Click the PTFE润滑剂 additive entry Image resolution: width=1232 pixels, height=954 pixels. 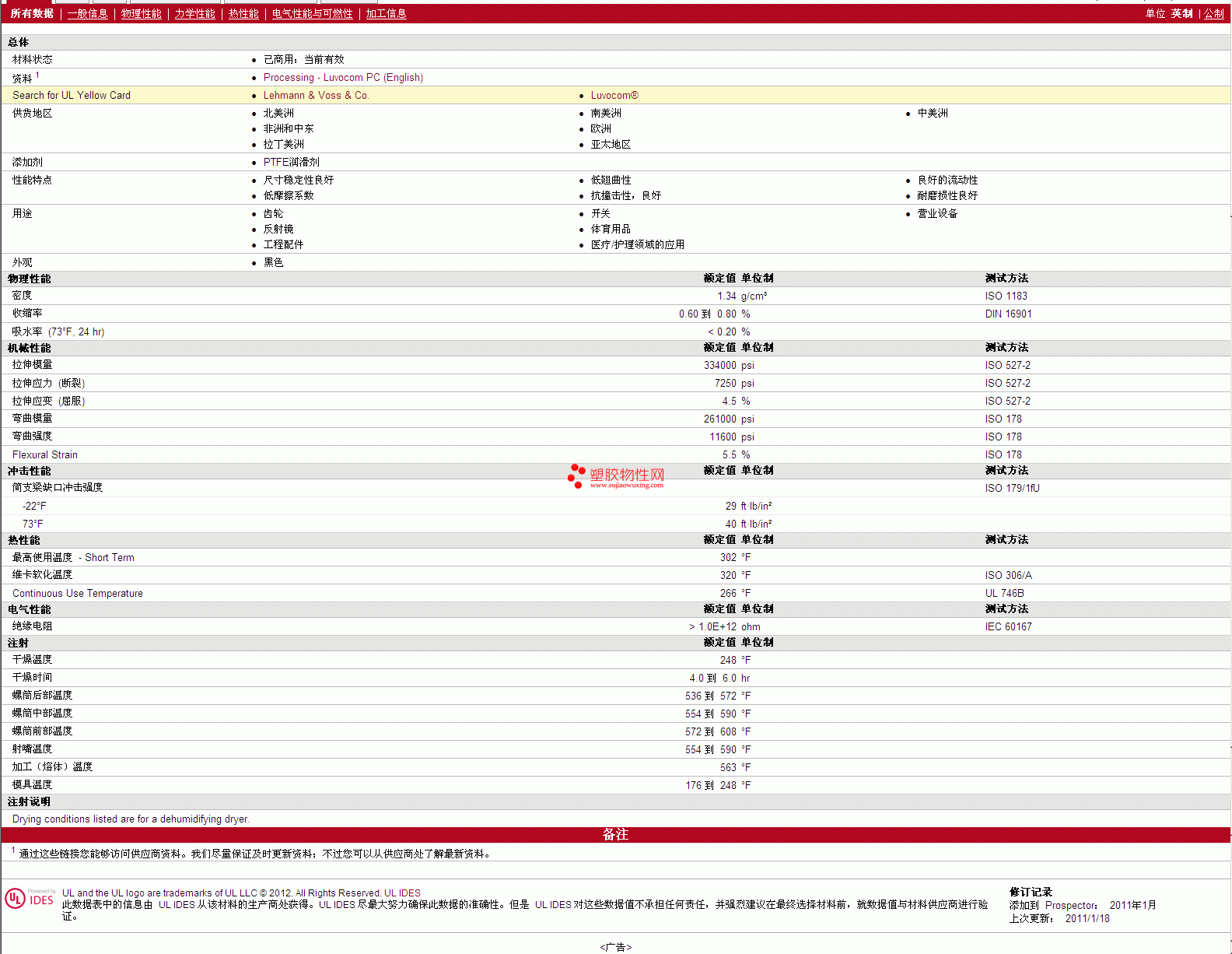pos(292,162)
